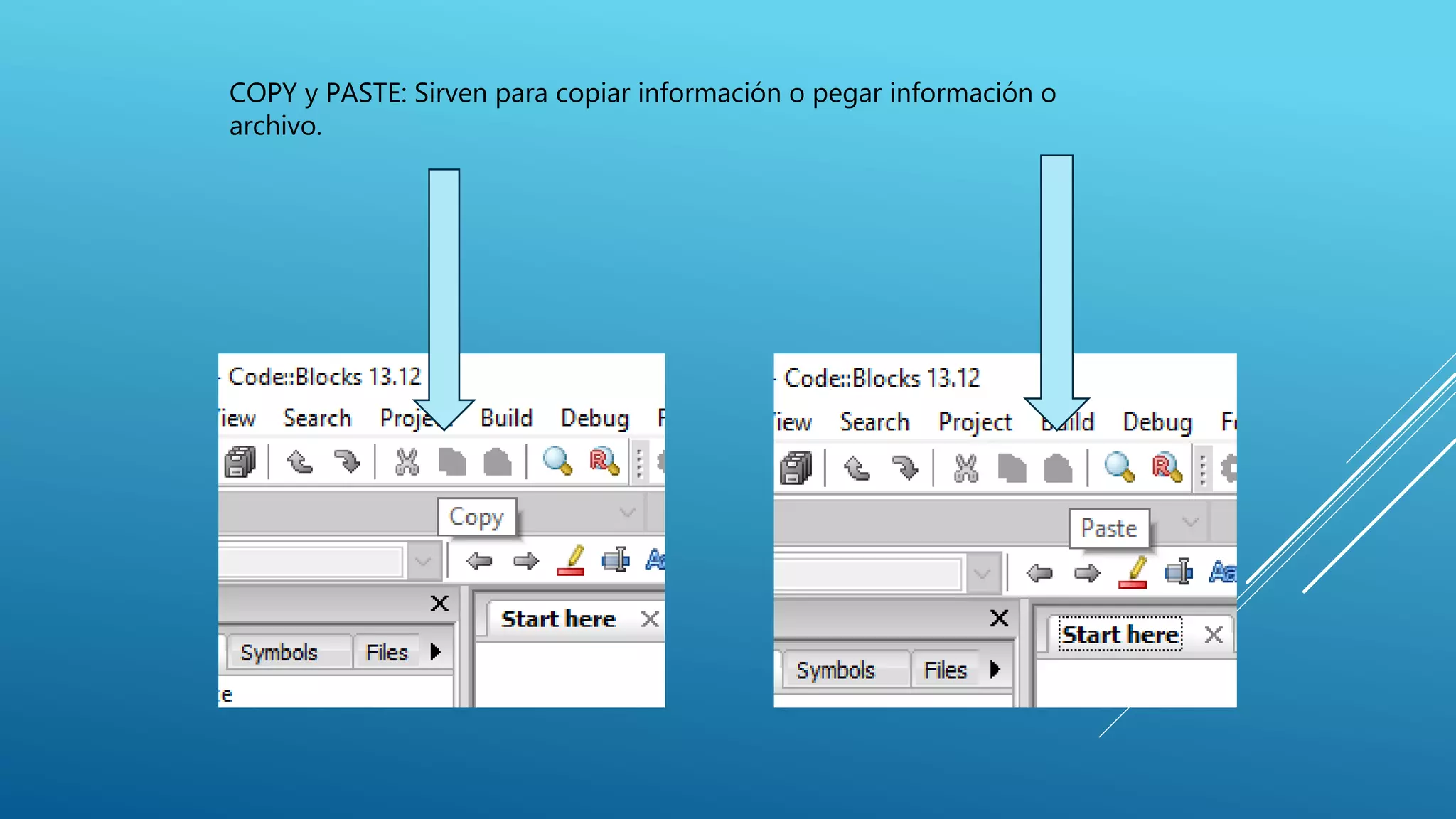
Task: Close Start here tab in left screenshot
Action: pos(650,619)
